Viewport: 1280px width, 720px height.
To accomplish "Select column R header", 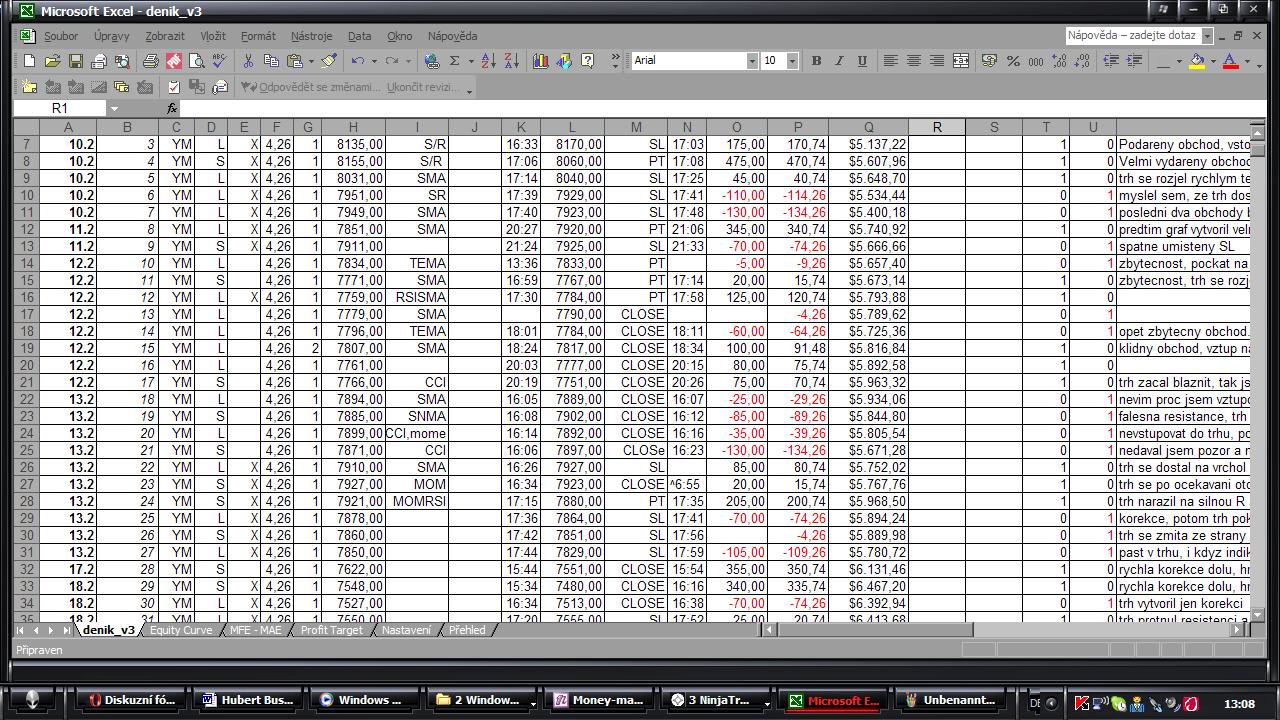I will point(937,127).
